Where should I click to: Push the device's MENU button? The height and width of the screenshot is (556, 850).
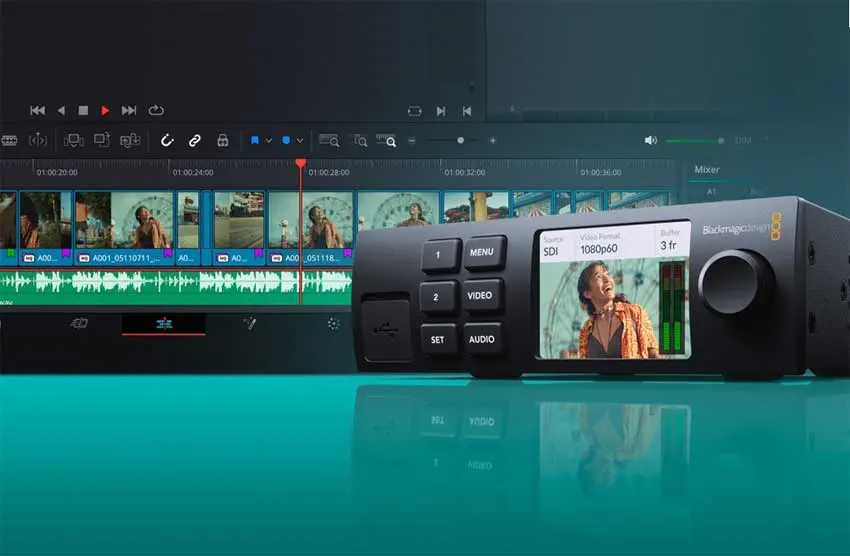pos(484,252)
